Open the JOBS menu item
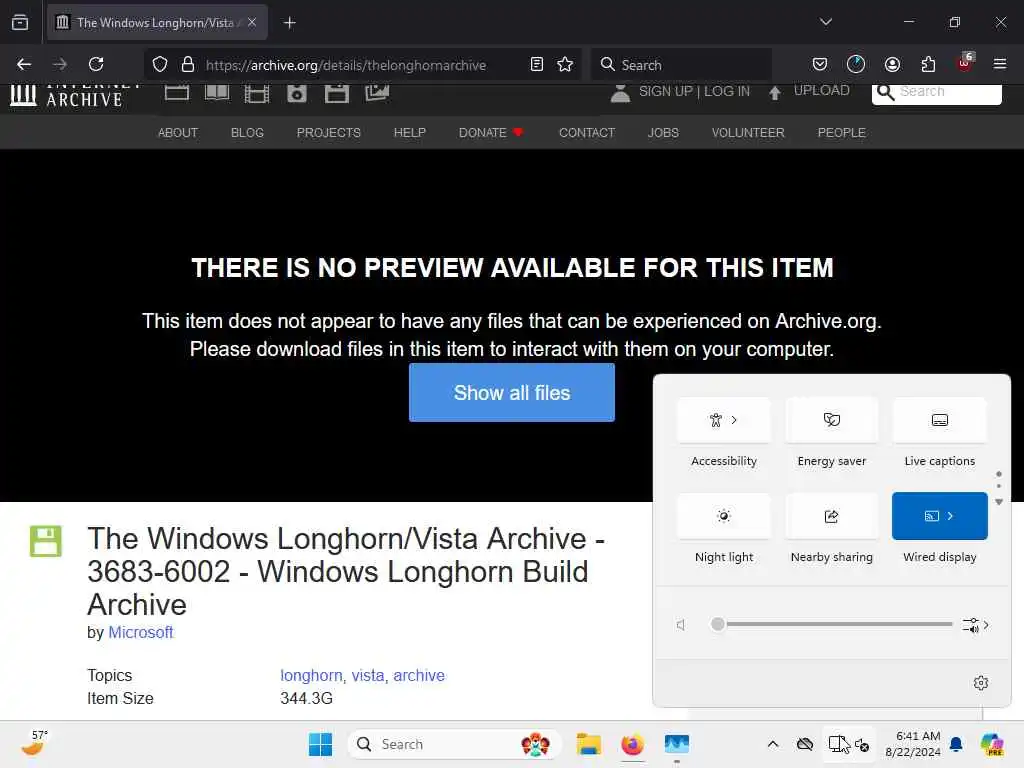 point(663,133)
